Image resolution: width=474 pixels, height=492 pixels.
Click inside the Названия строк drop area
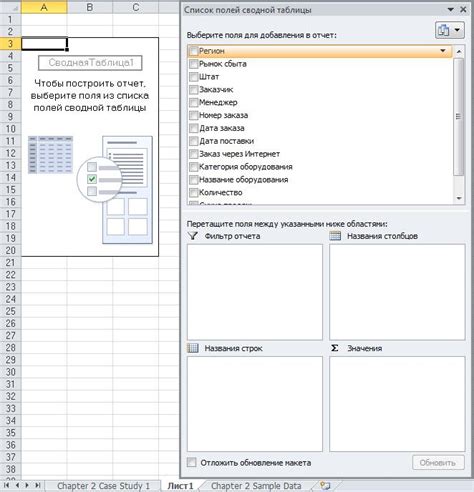[255, 404]
